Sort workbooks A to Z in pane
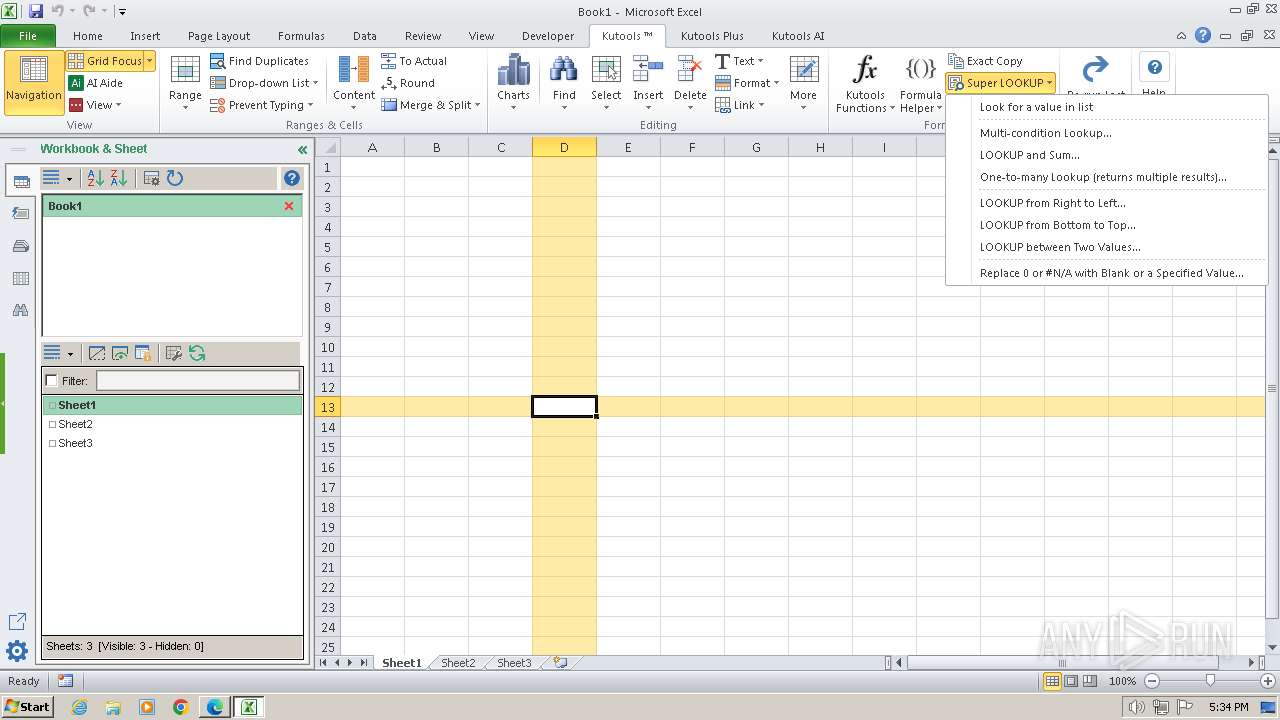1280x720 pixels. [96, 178]
